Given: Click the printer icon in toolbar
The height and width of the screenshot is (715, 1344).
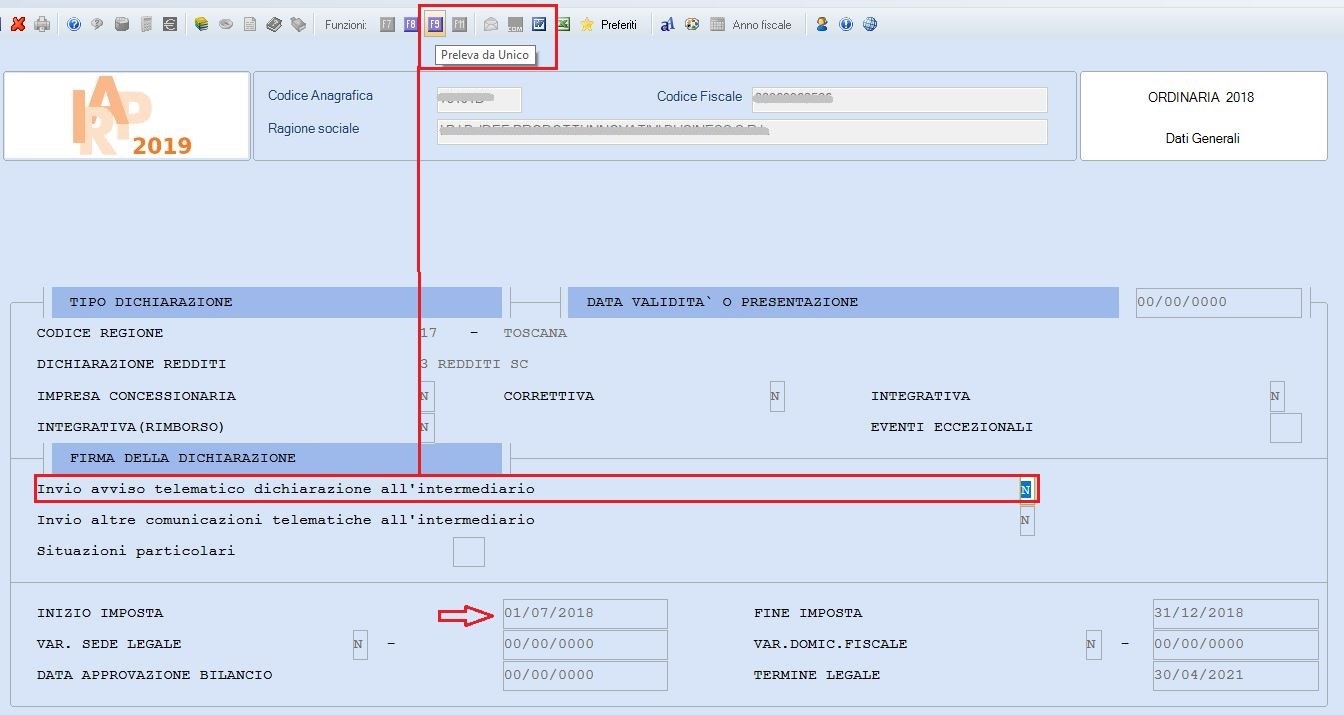Looking at the screenshot, I should (42, 24).
